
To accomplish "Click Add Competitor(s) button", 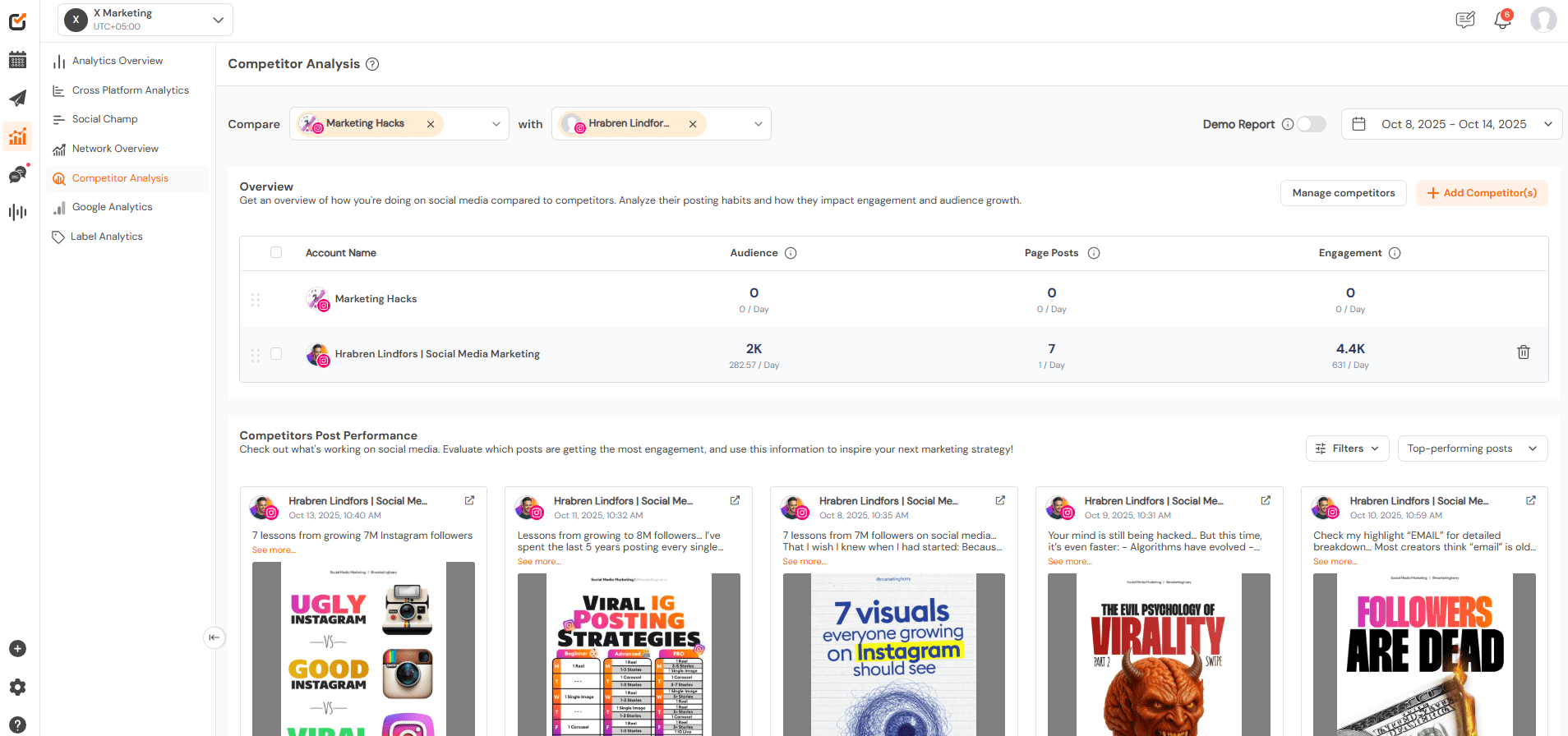I will tap(1482, 193).
